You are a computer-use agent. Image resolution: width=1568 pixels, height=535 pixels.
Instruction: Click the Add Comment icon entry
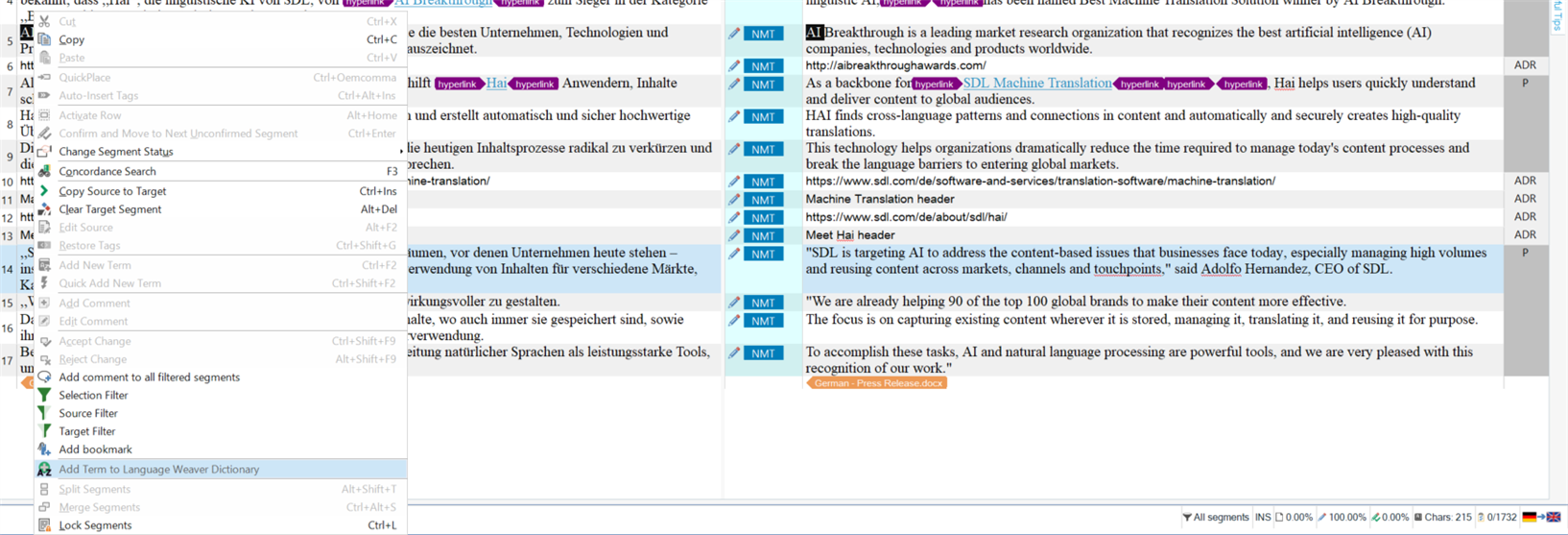tap(44, 303)
